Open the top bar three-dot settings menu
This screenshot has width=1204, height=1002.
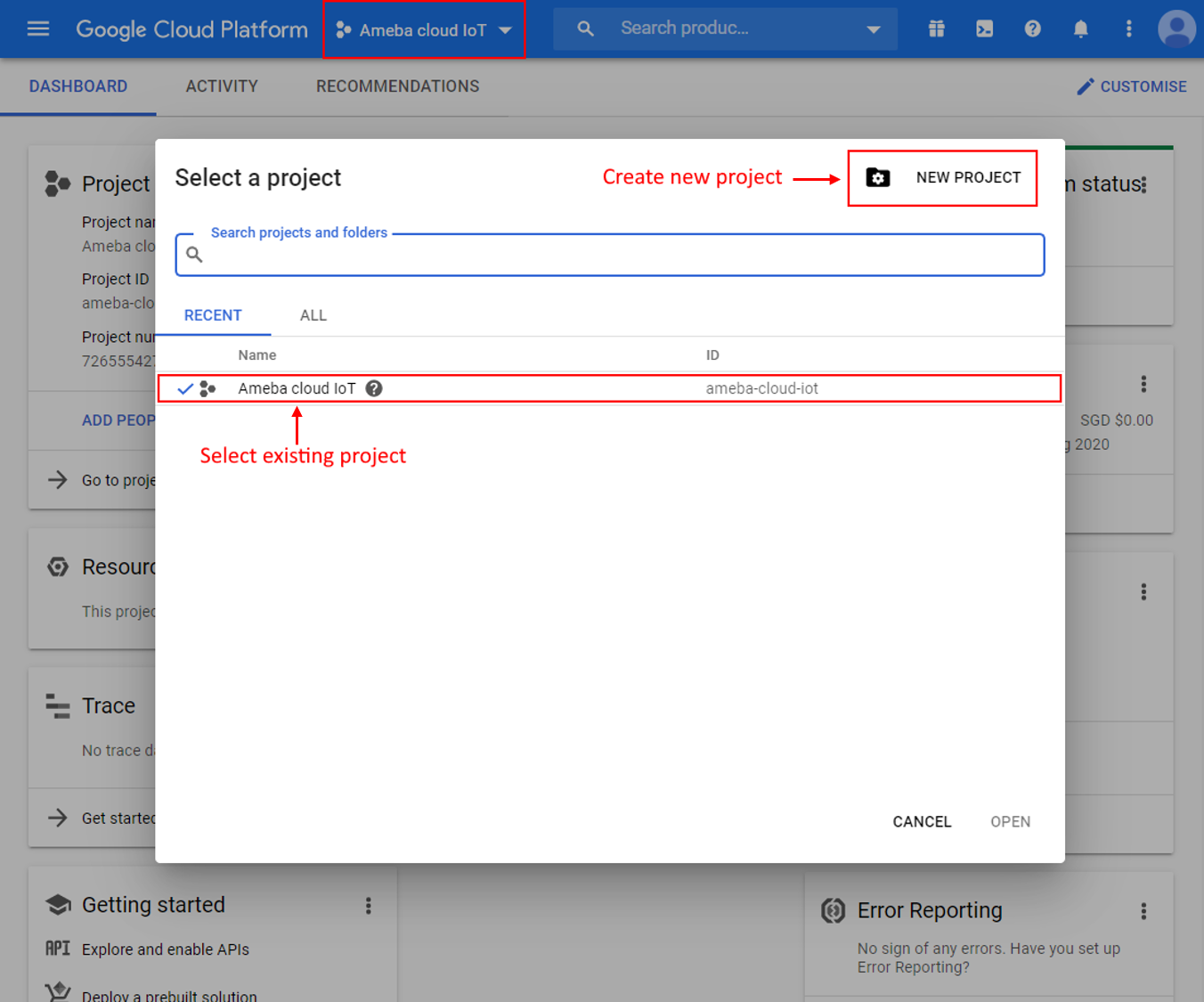pyautogui.click(x=1128, y=29)
